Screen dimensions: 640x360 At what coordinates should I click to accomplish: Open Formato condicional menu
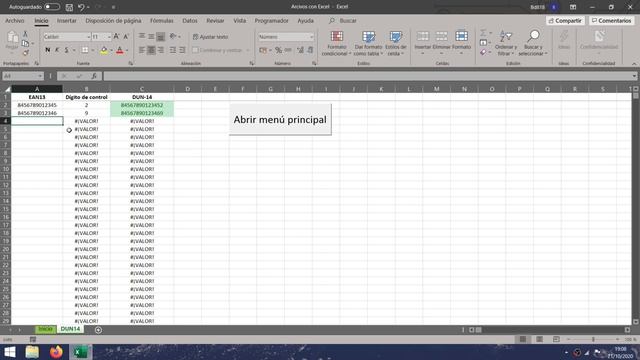[x=336, y=43]
